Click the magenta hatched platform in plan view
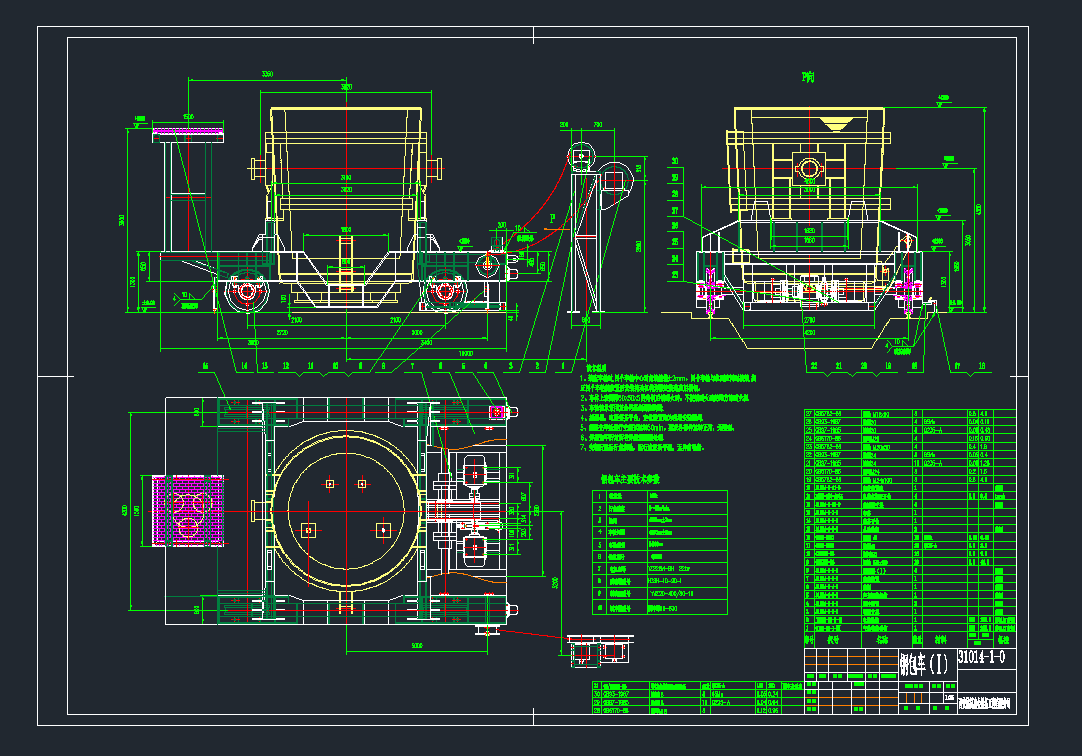Screen dimensions: 1082x756 click(x=187, y=509)
